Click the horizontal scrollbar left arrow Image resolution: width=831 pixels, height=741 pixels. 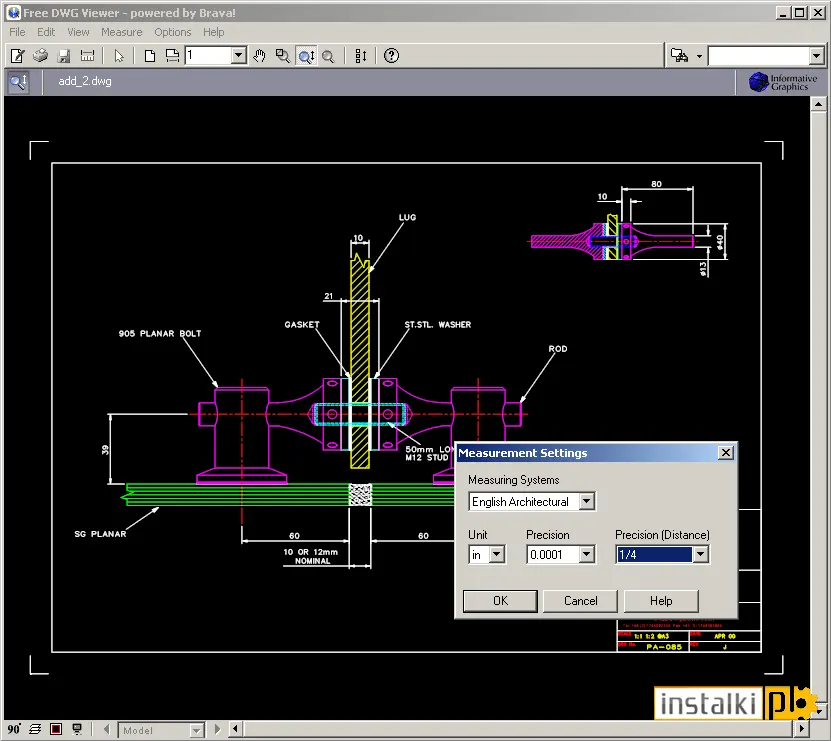(236, 729)
